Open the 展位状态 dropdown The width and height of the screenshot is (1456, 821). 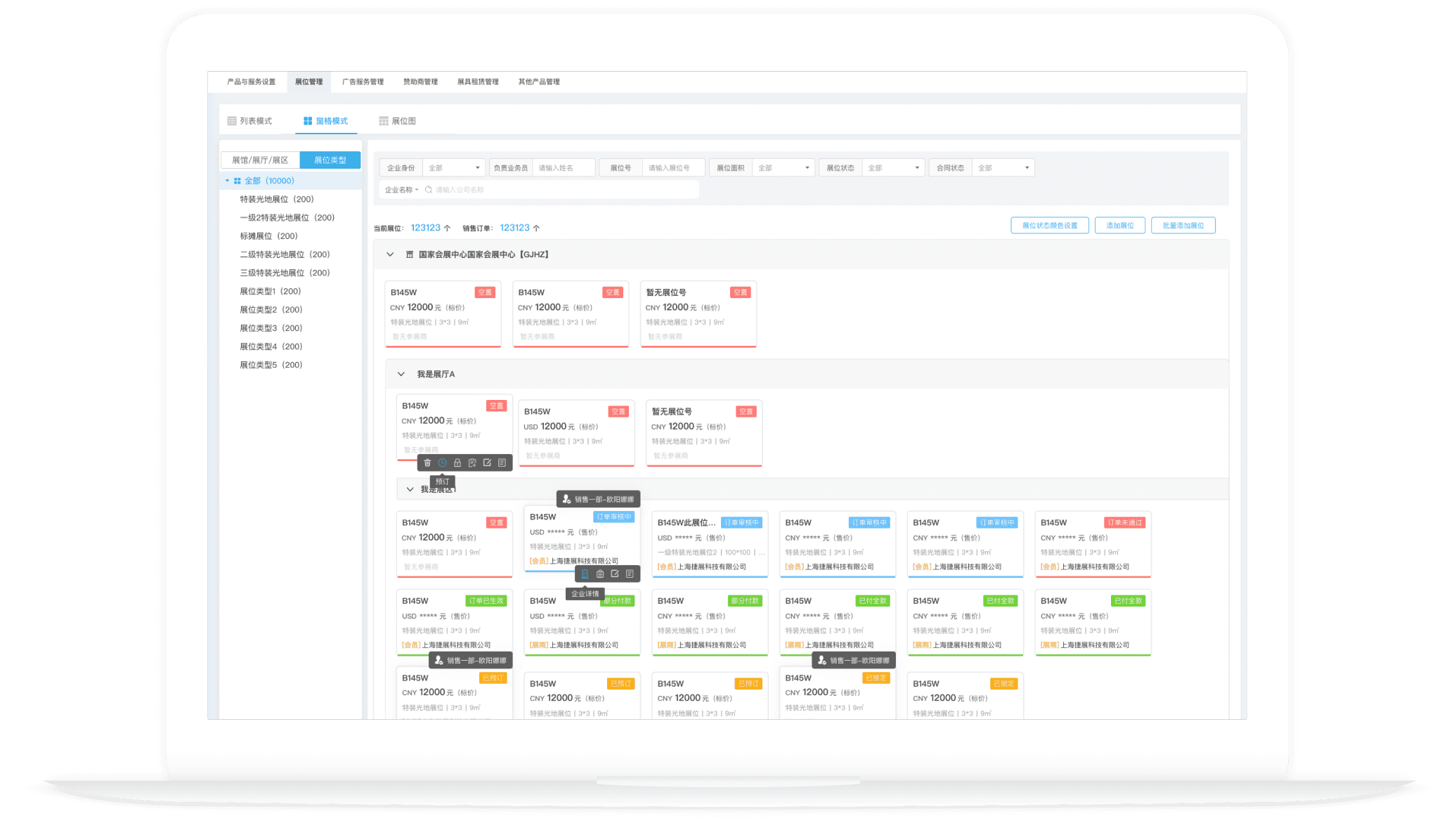893,168
